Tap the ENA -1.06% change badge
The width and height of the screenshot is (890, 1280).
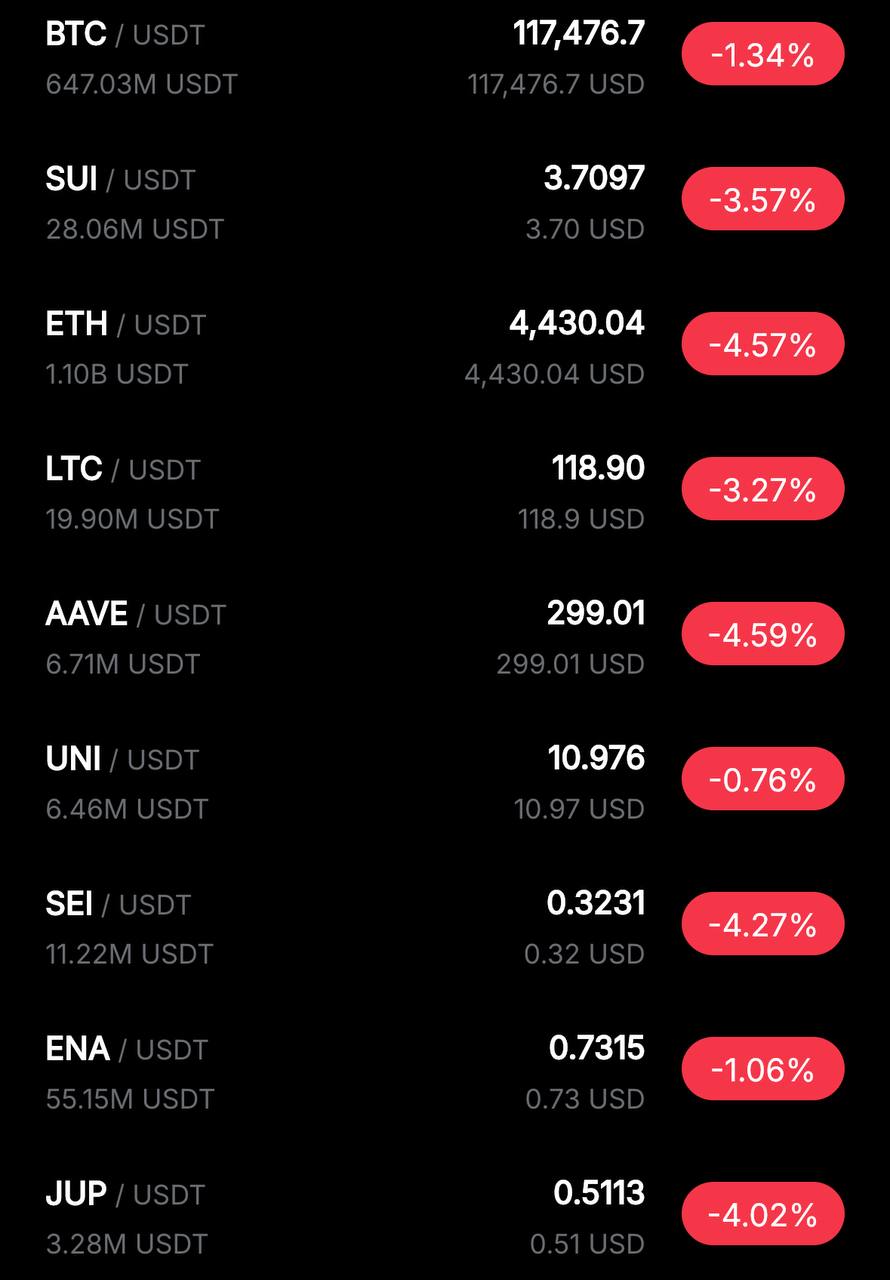(763, 1069)
